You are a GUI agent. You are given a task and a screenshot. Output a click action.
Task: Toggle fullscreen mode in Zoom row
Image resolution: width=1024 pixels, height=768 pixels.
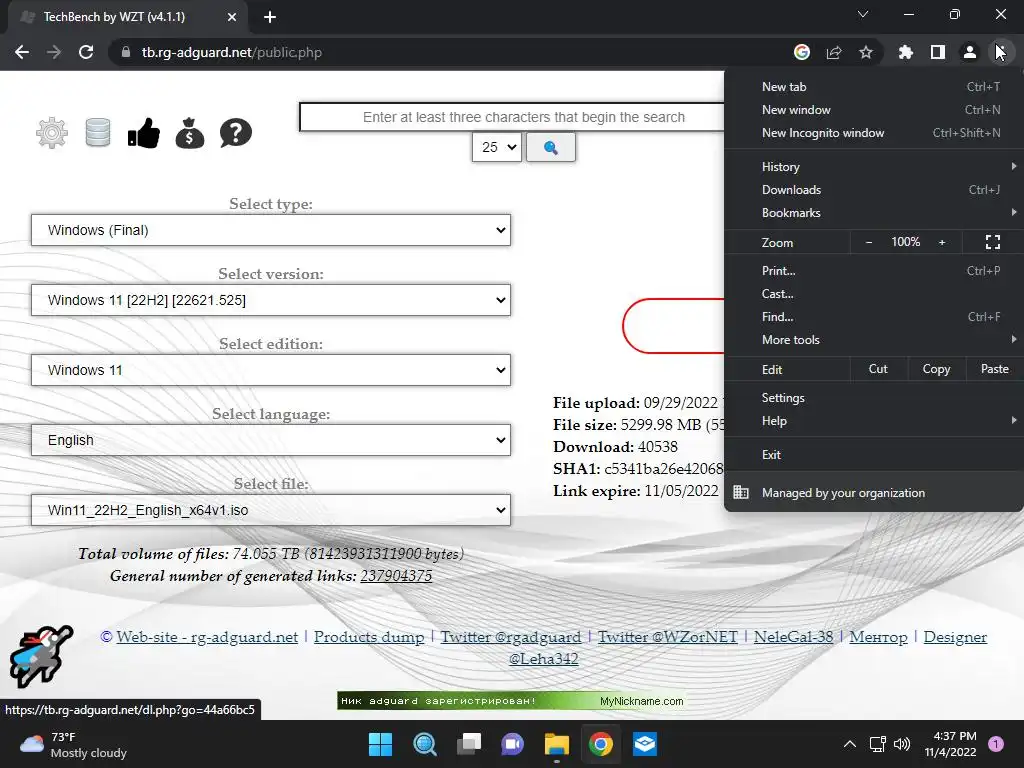993,242
